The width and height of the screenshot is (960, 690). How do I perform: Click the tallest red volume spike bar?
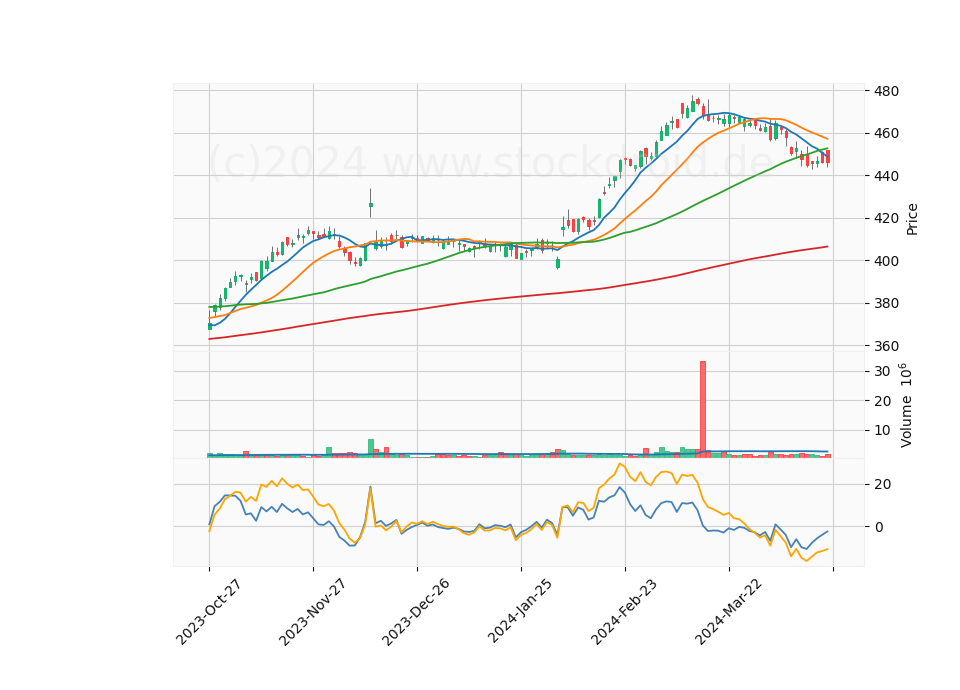pyautogui.click(x=703, y=409)
